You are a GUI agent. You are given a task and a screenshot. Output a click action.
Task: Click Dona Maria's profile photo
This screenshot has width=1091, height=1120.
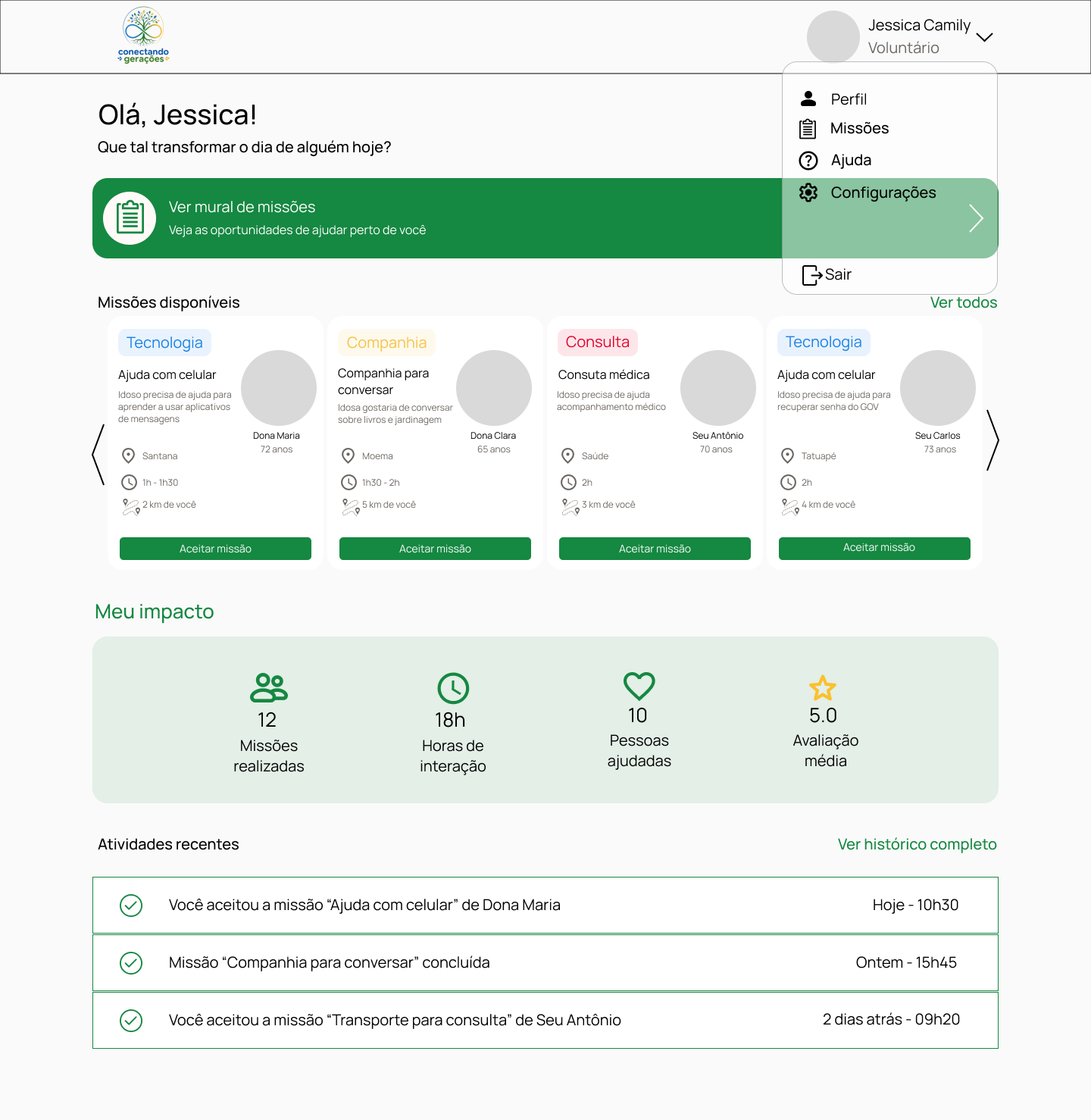[279, 388]
